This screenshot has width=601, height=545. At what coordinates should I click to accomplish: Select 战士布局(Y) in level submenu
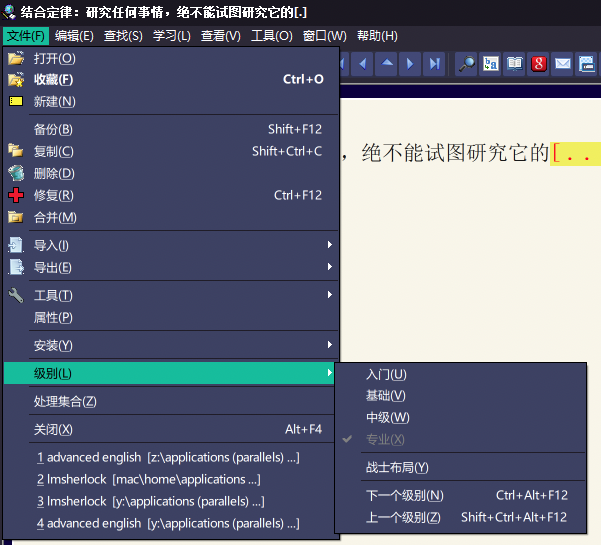tap(460, 467)
